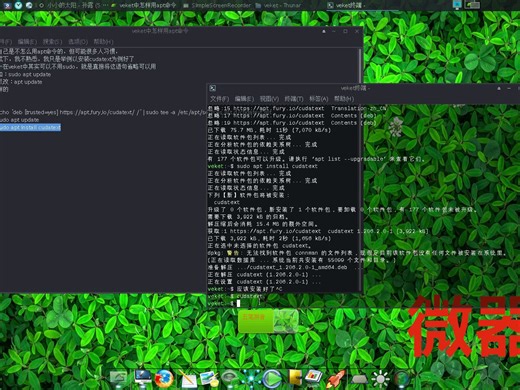Image resolution: width=520 pixels, height=390 pixels.
Task: Click the highlighted 'sudo apt install cudatext' line
Action: [x=30, y=127]
